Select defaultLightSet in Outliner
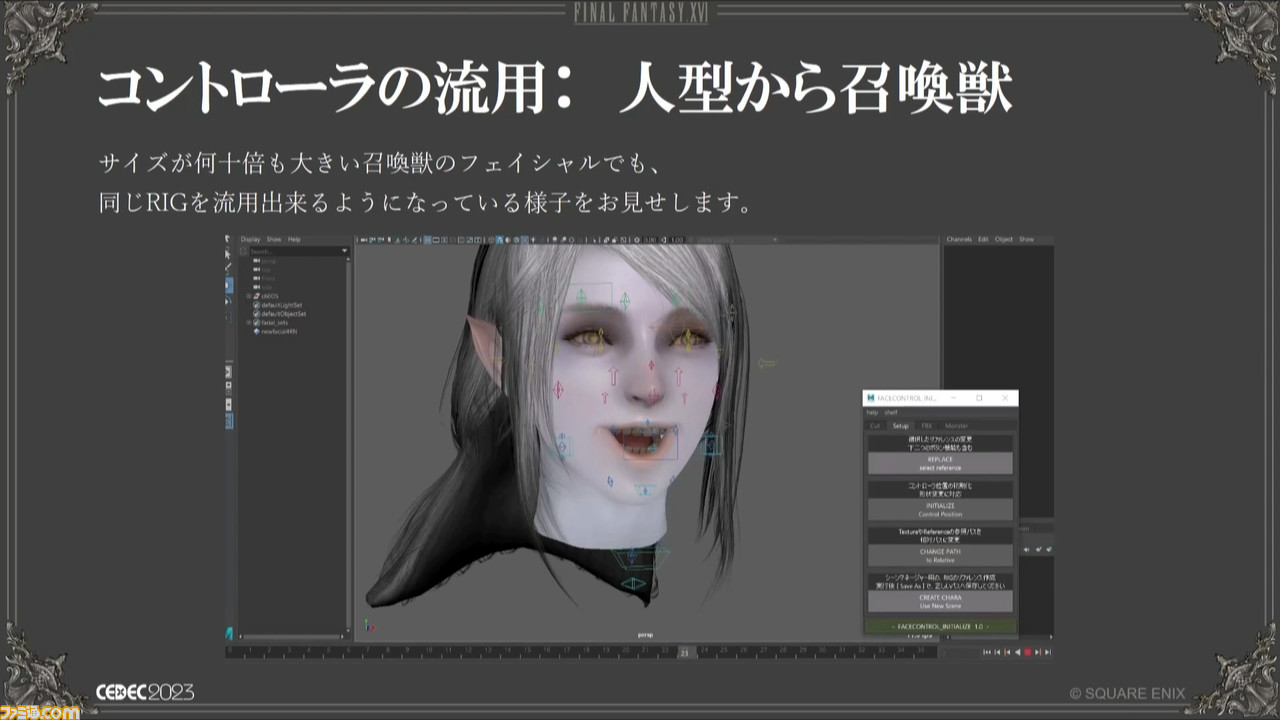The height and width of the screenshot is (720, 1280). coord(281,305)
